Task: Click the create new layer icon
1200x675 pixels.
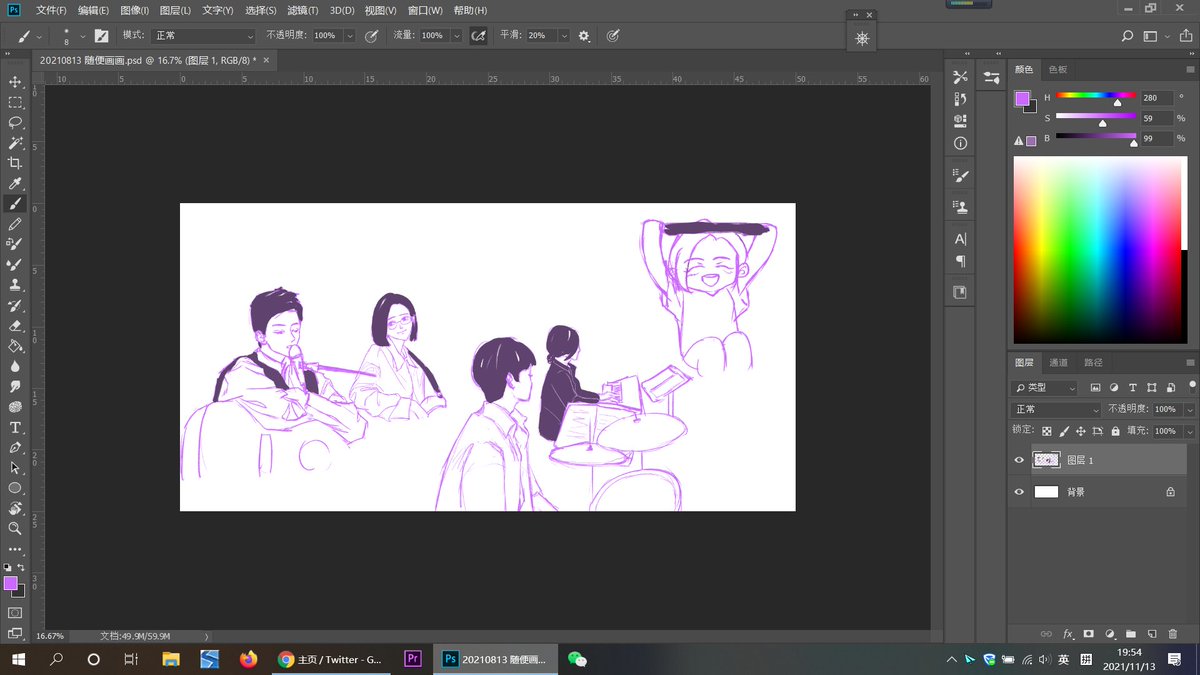Action: click(1152, 634)
